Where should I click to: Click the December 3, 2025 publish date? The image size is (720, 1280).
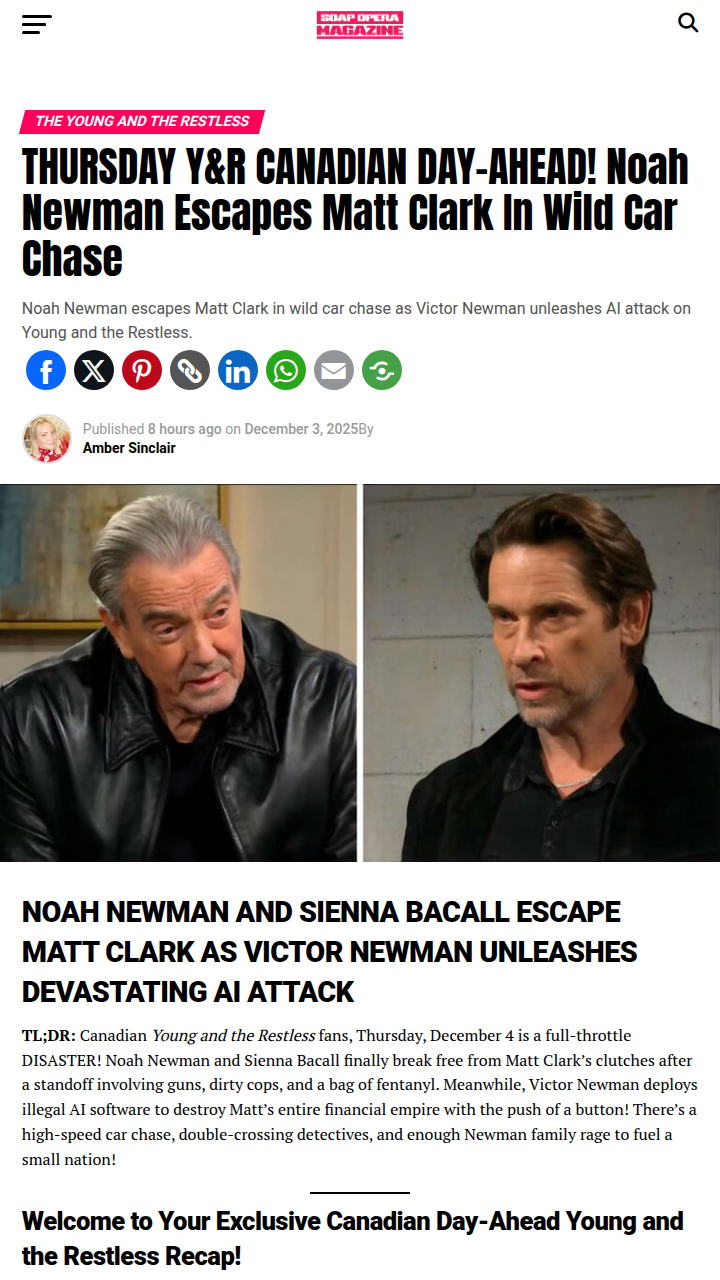pyautogui.click(x=300, y=429)
